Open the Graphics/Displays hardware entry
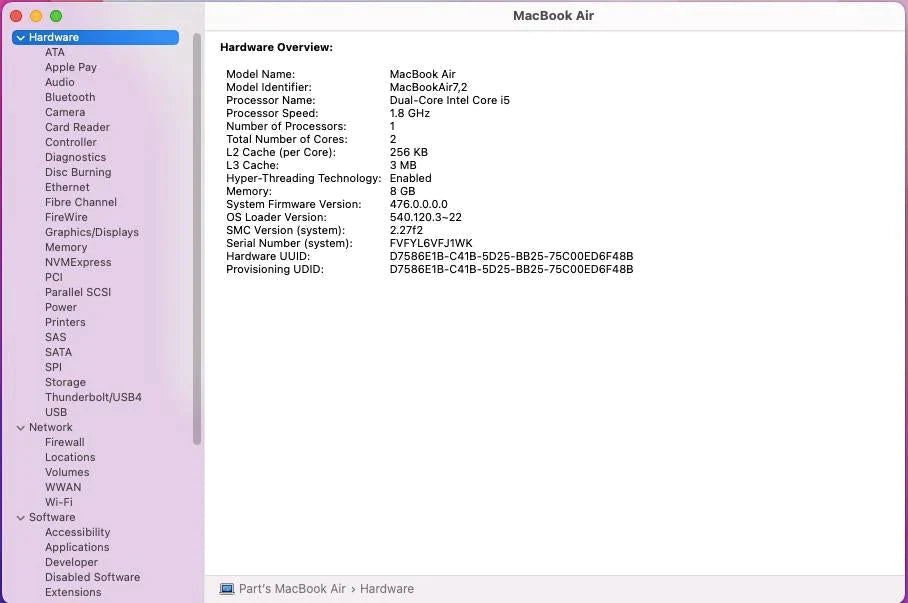 pyautogui.click(x=91, y=232)
